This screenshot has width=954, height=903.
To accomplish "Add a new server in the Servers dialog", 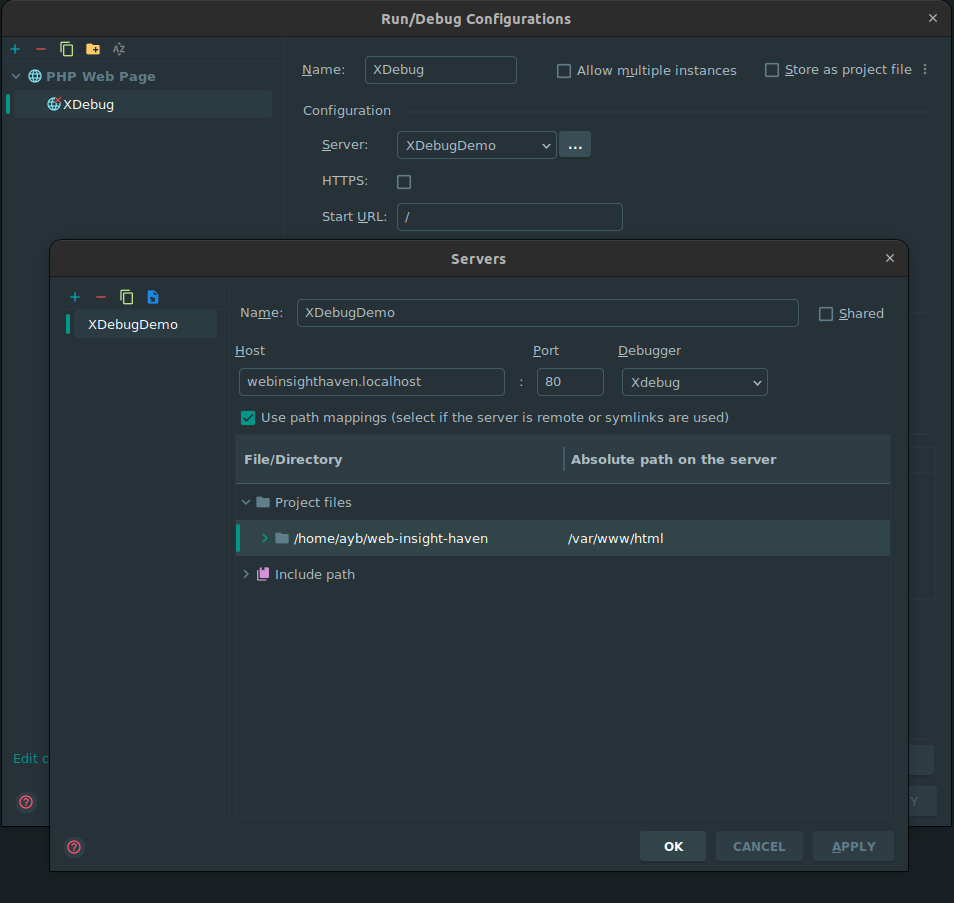I will pyautogui.click(x=75, y=297).
